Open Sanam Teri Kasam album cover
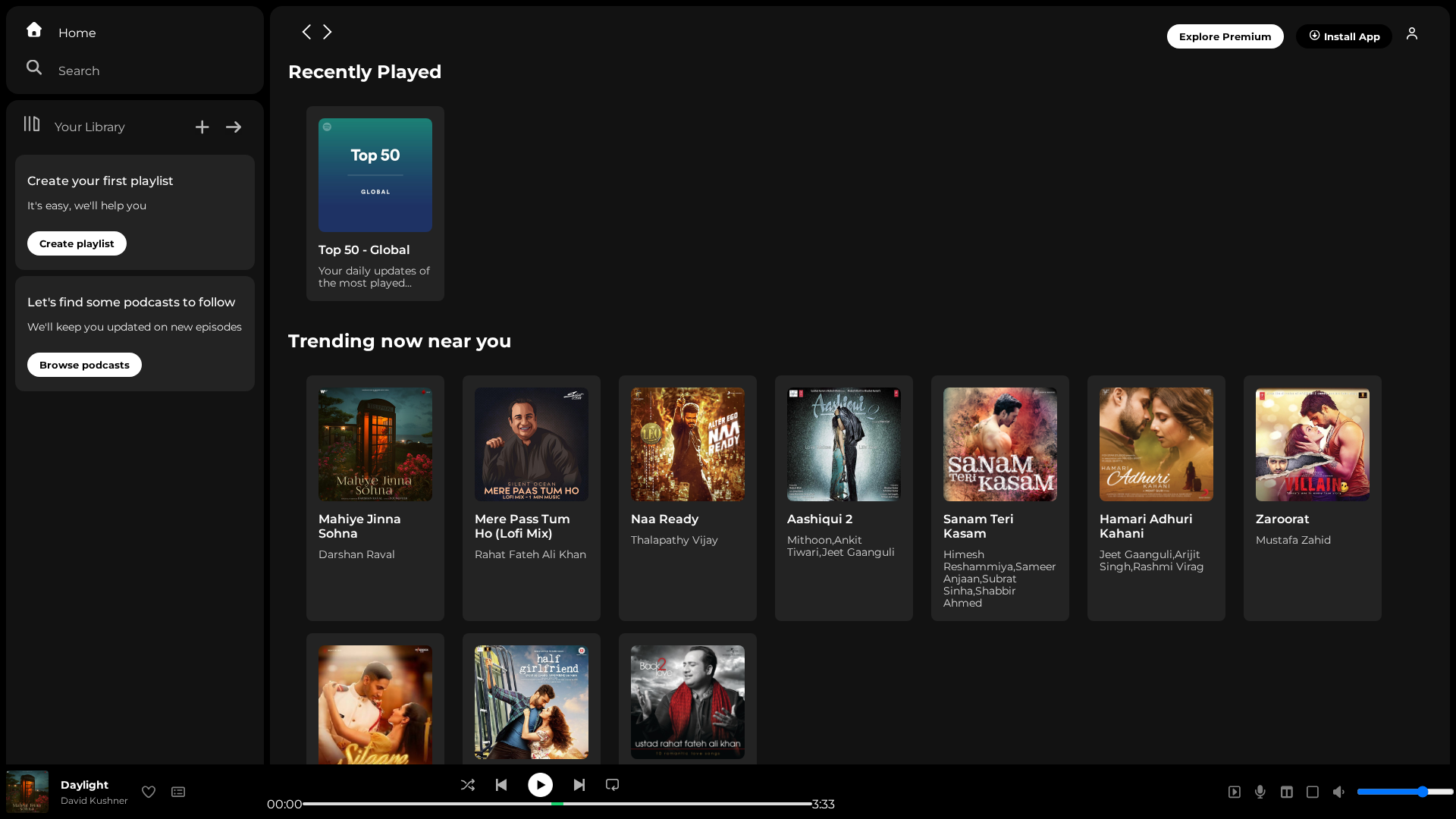Screen dimensions: 1456x819 (1000, 444)
